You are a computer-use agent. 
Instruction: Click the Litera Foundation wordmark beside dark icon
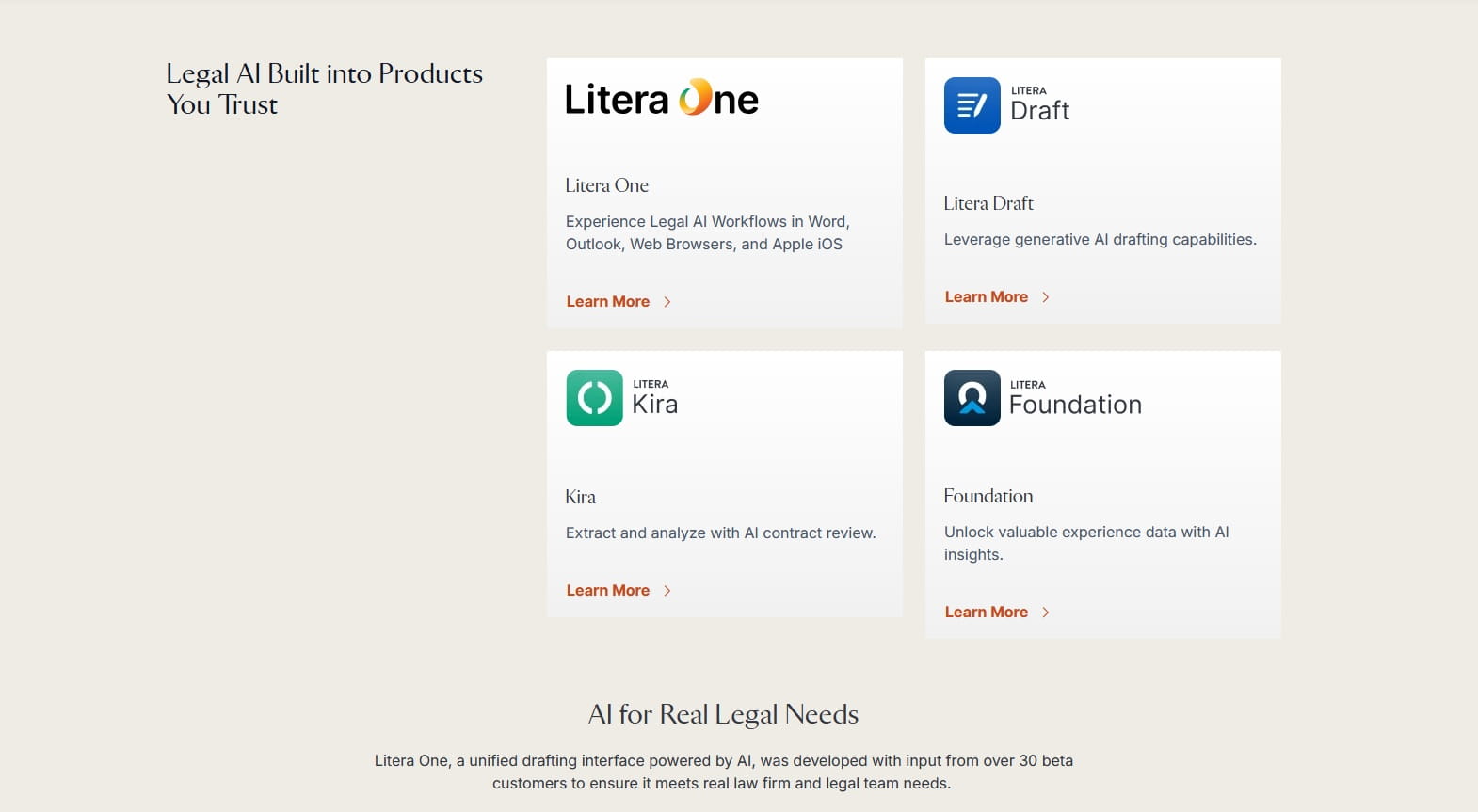point(1075,399)
